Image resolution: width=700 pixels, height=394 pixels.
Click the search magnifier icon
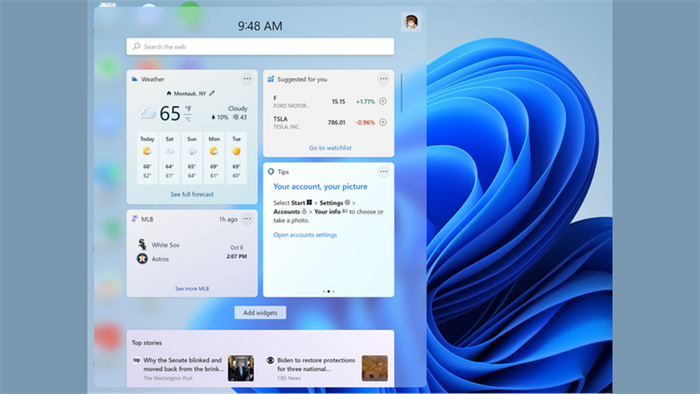click(x=137, y=46)
